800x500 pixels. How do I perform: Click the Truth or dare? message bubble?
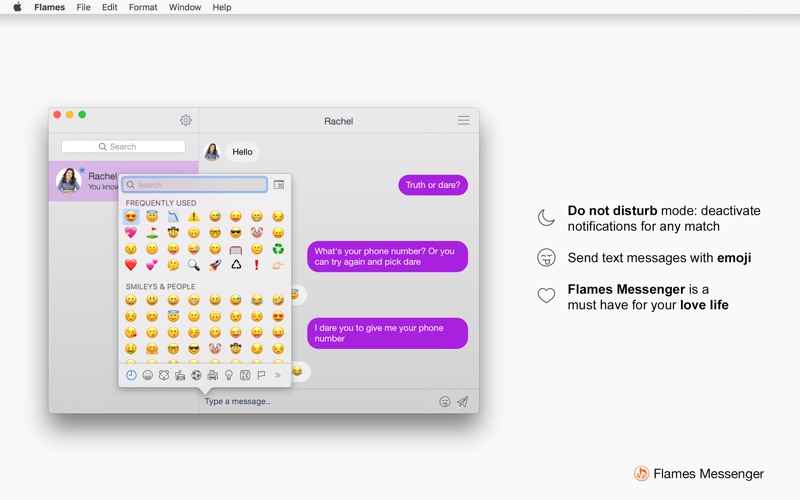(x=433, y=185)
